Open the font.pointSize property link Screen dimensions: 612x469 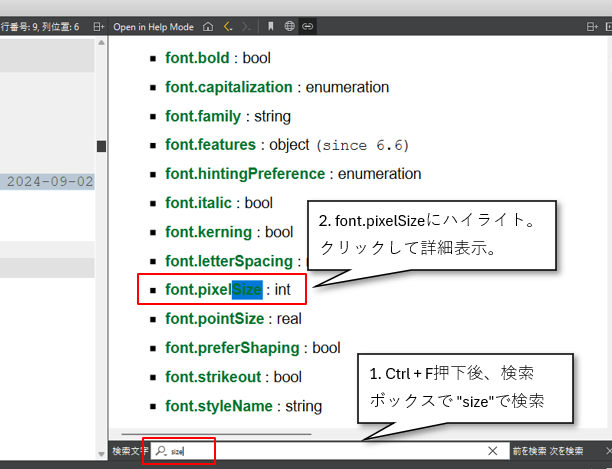coord(214,319)
